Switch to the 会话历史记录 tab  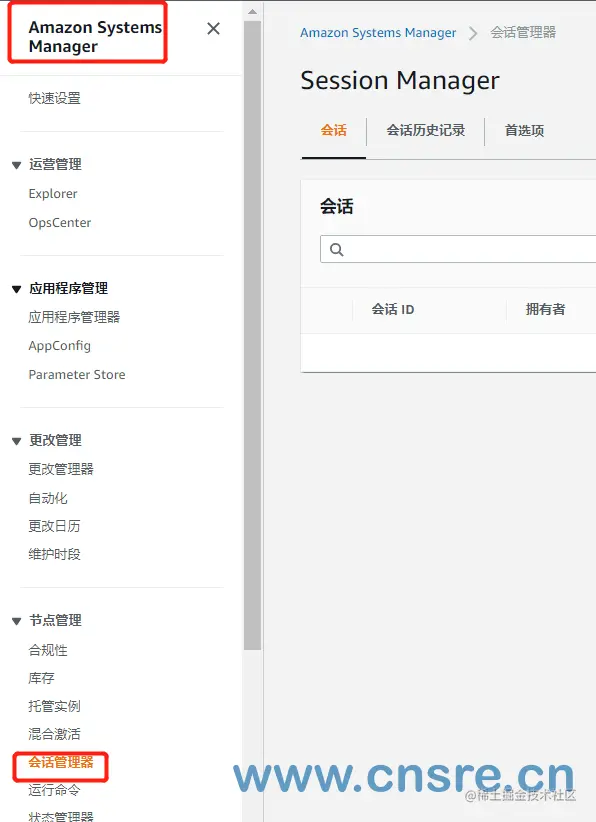pos(426,130)
